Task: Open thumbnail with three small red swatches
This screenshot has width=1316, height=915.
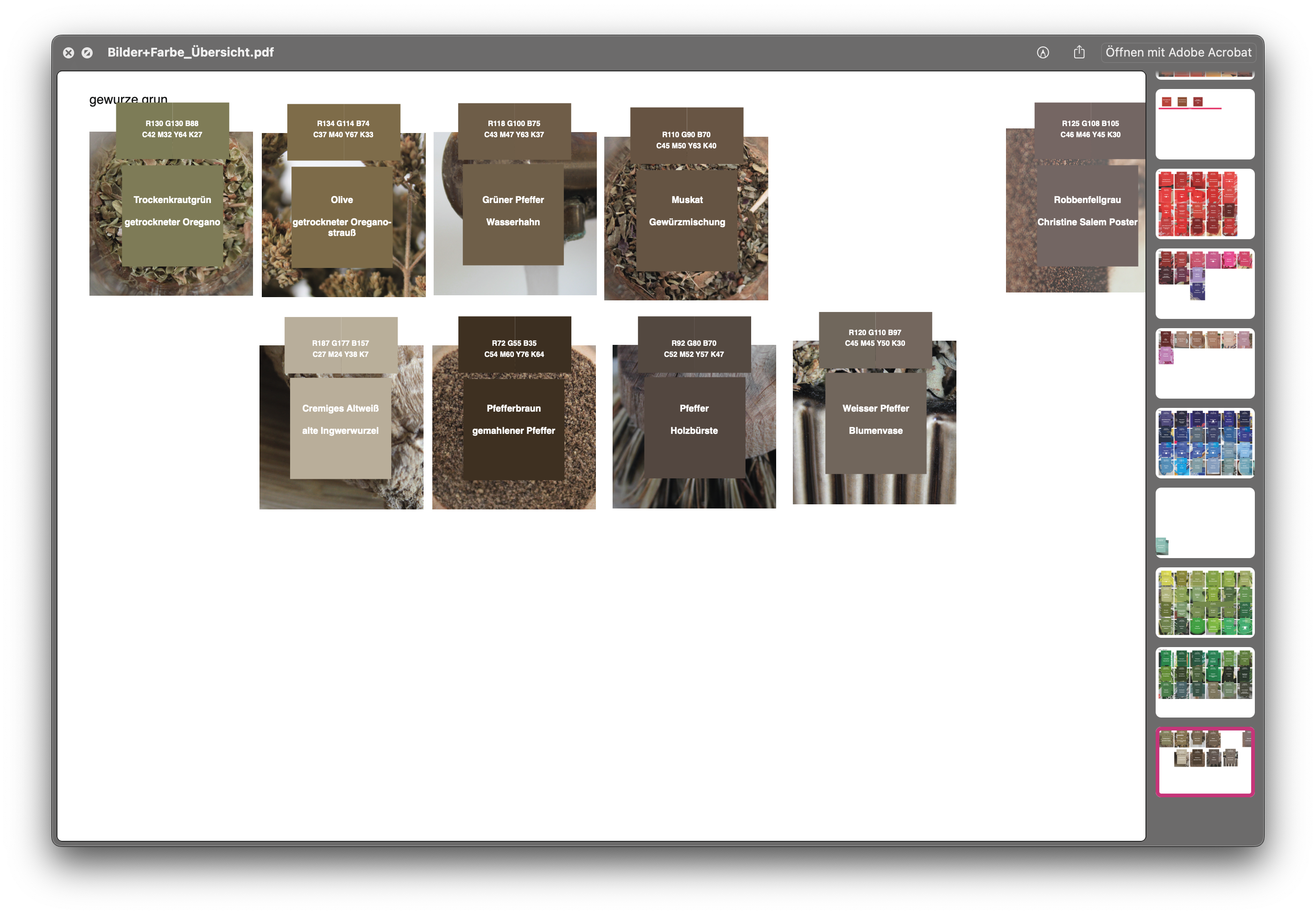Action: click(1204, 124)
